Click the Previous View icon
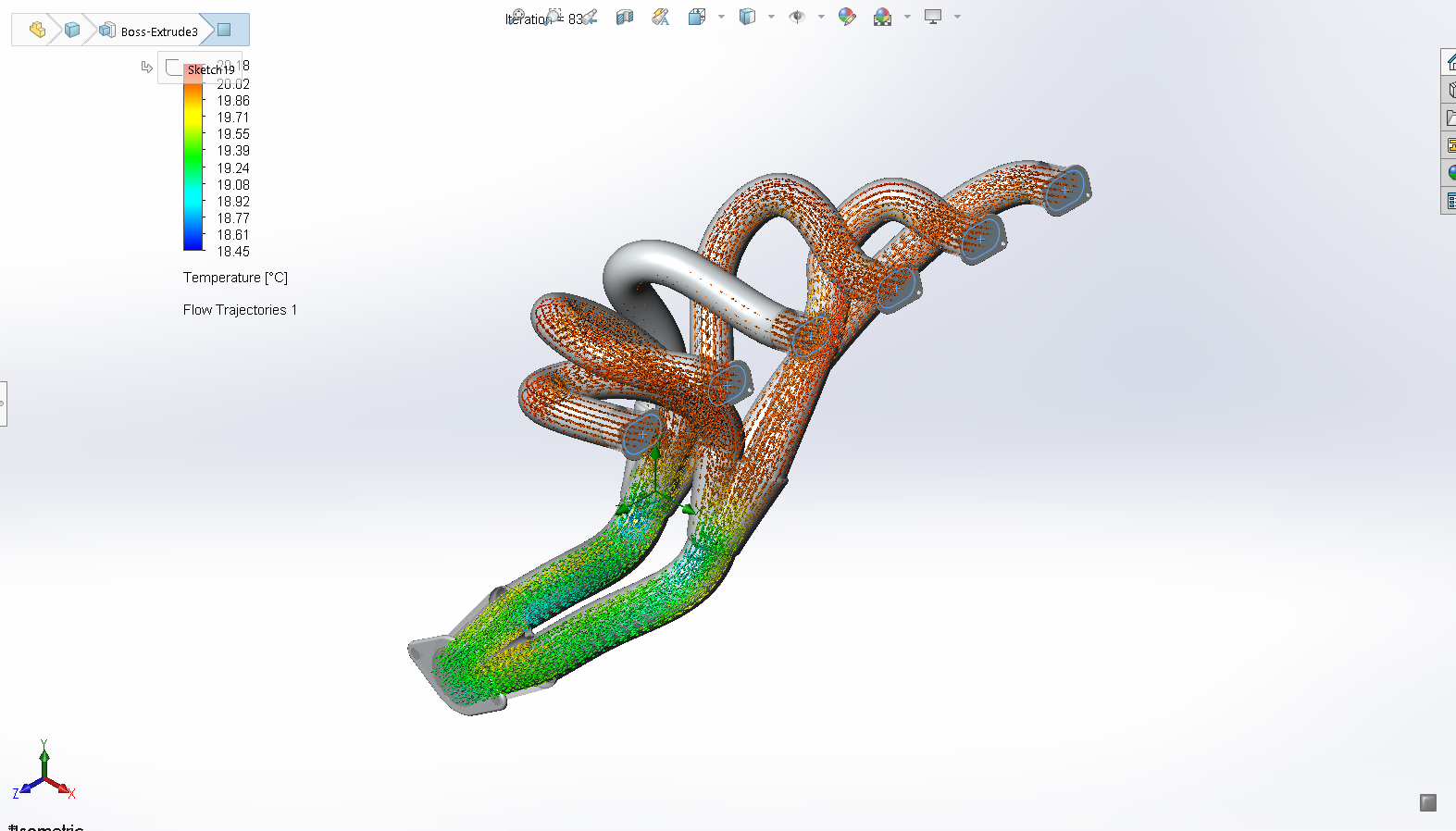 tap(590, 17)
